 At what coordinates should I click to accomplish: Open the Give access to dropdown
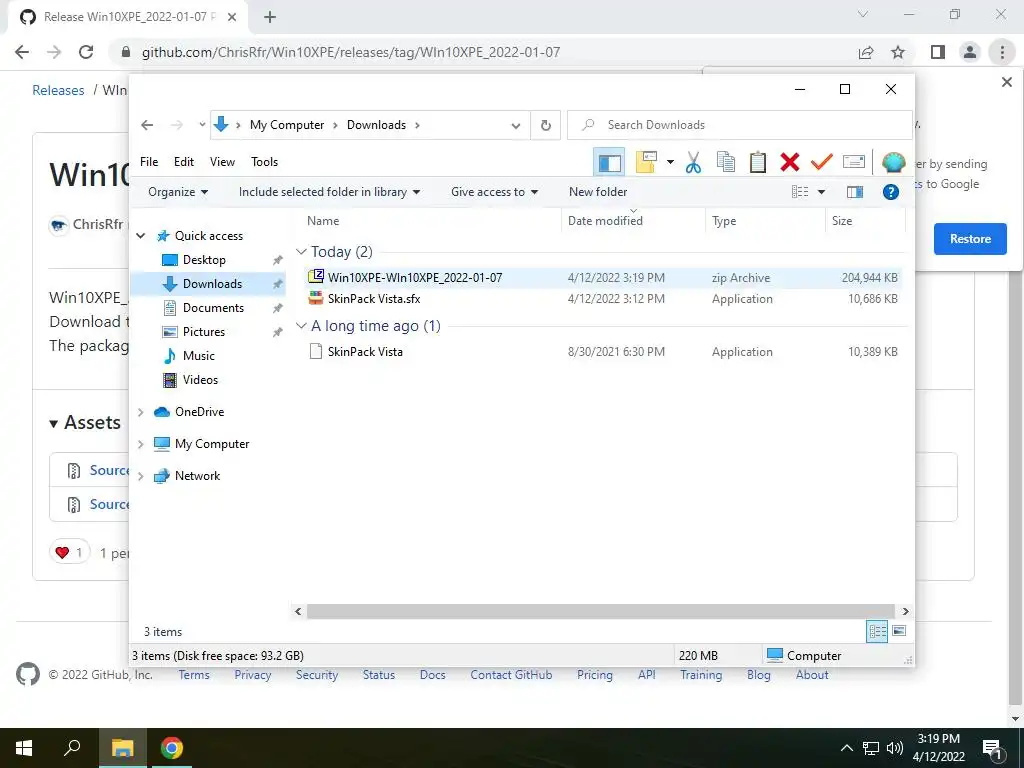coord(494,192)
